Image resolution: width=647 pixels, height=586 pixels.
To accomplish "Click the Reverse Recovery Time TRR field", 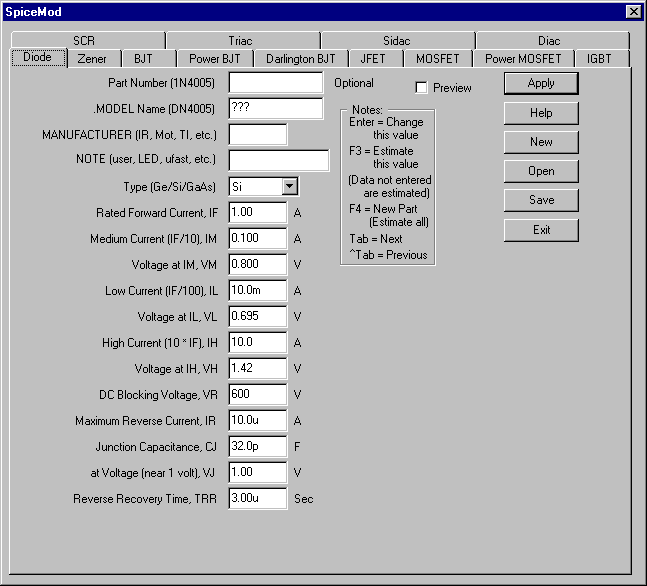I will pos(258,498).
